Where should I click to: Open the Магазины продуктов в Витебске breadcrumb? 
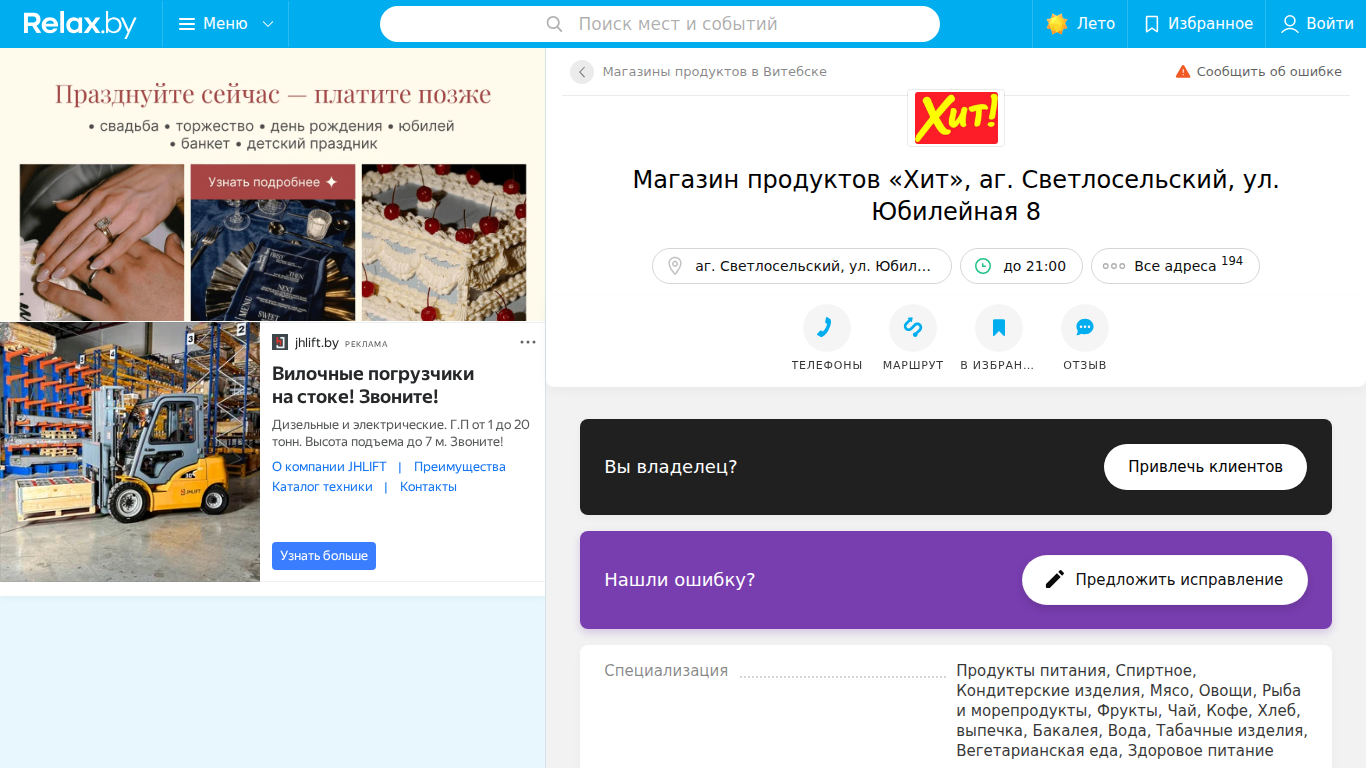714,72
